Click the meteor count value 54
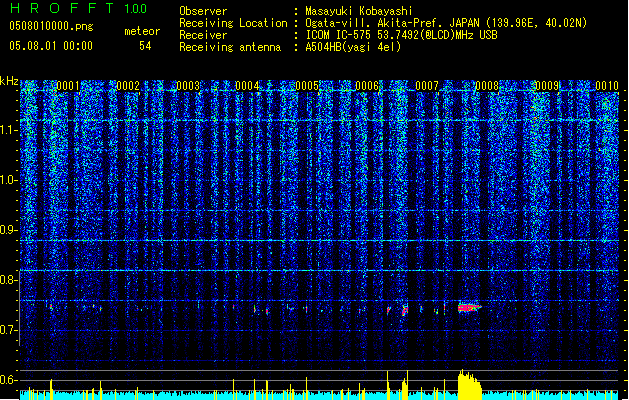629x400 pixels. (x=145, y=46)
